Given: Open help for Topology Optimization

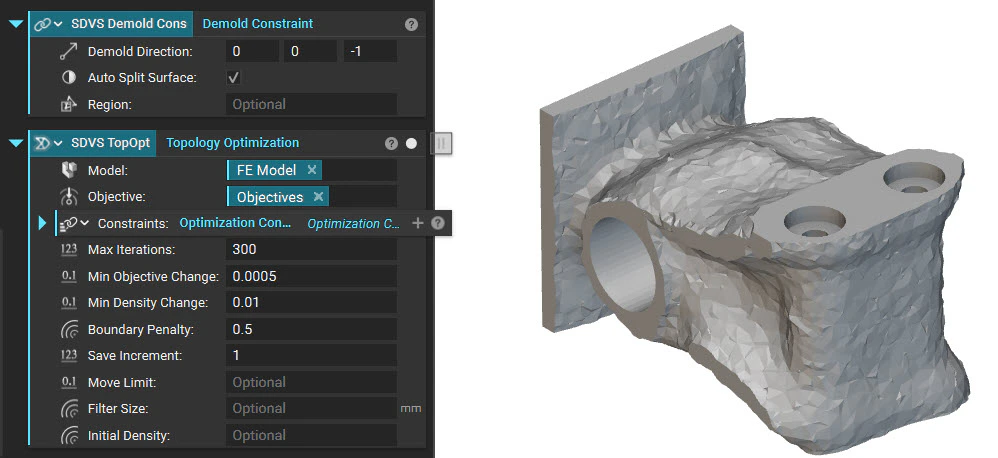Looking at the screenshot, I should pyautogui.click(x=391, y=144).
